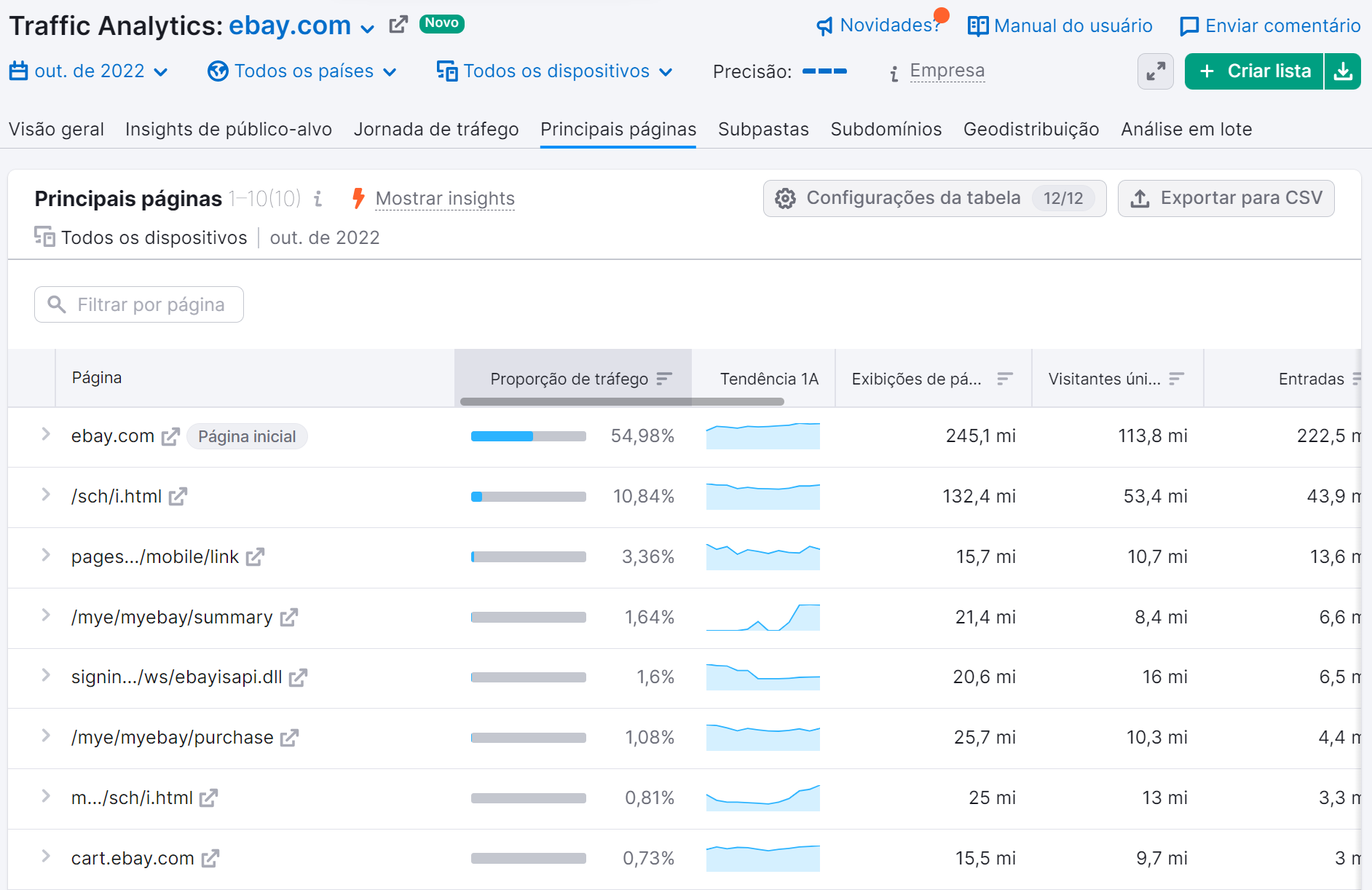Sort by Proporção de tráfego sort icon
This screenshot has width=1372, height=890.
(663, 379)
